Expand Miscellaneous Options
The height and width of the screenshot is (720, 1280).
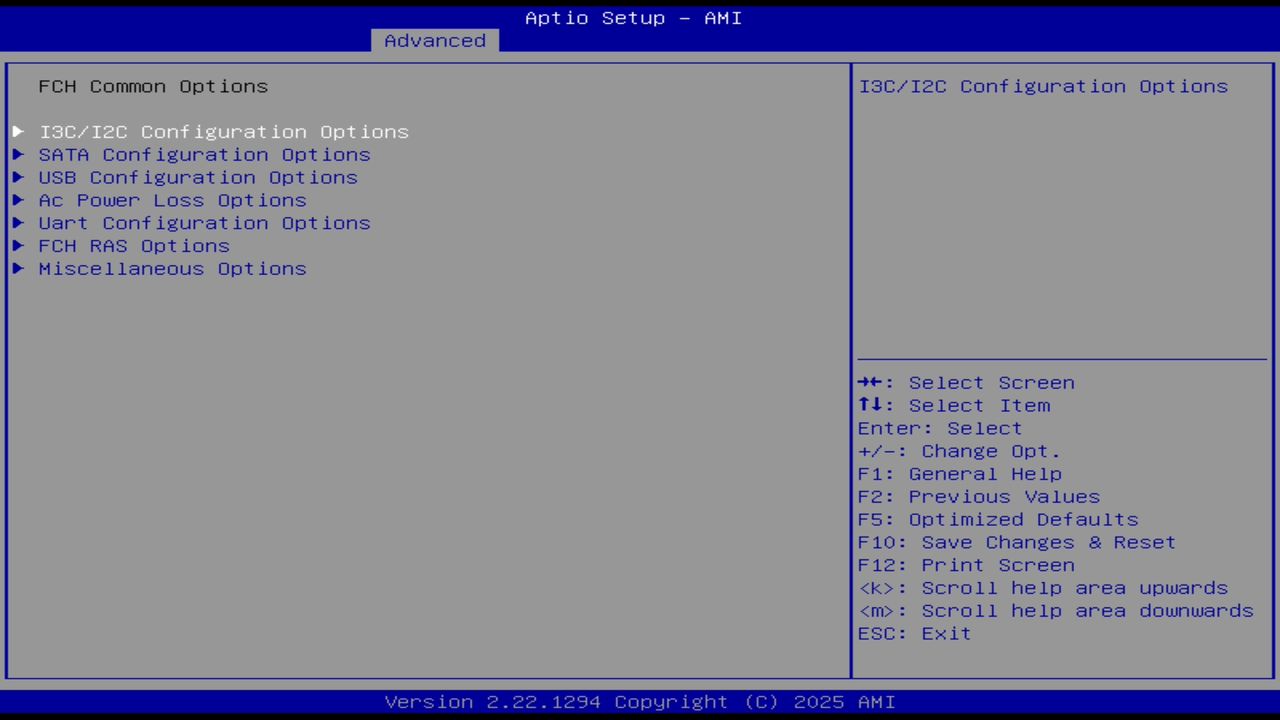click(172, 268)
